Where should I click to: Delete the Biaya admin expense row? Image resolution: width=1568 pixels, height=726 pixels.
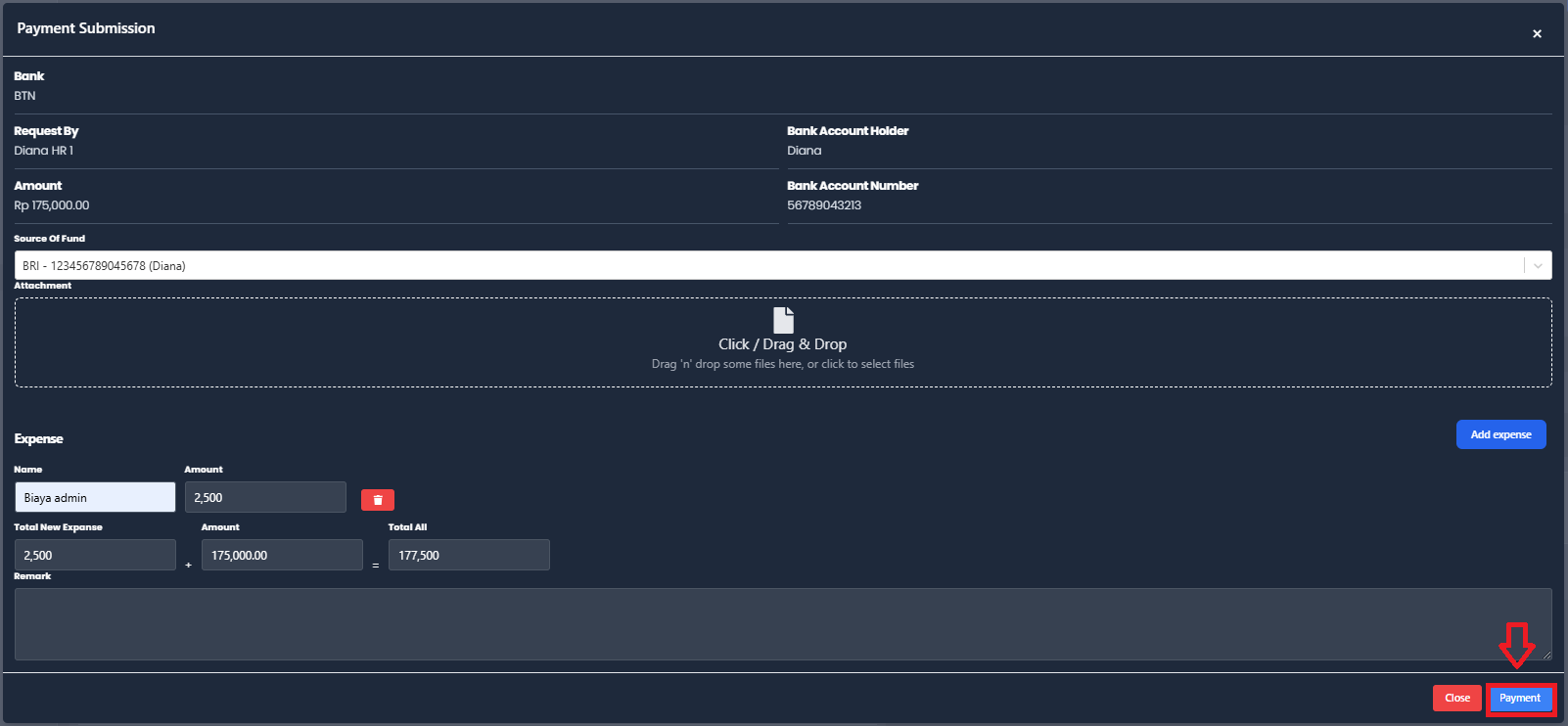[378, 500]
